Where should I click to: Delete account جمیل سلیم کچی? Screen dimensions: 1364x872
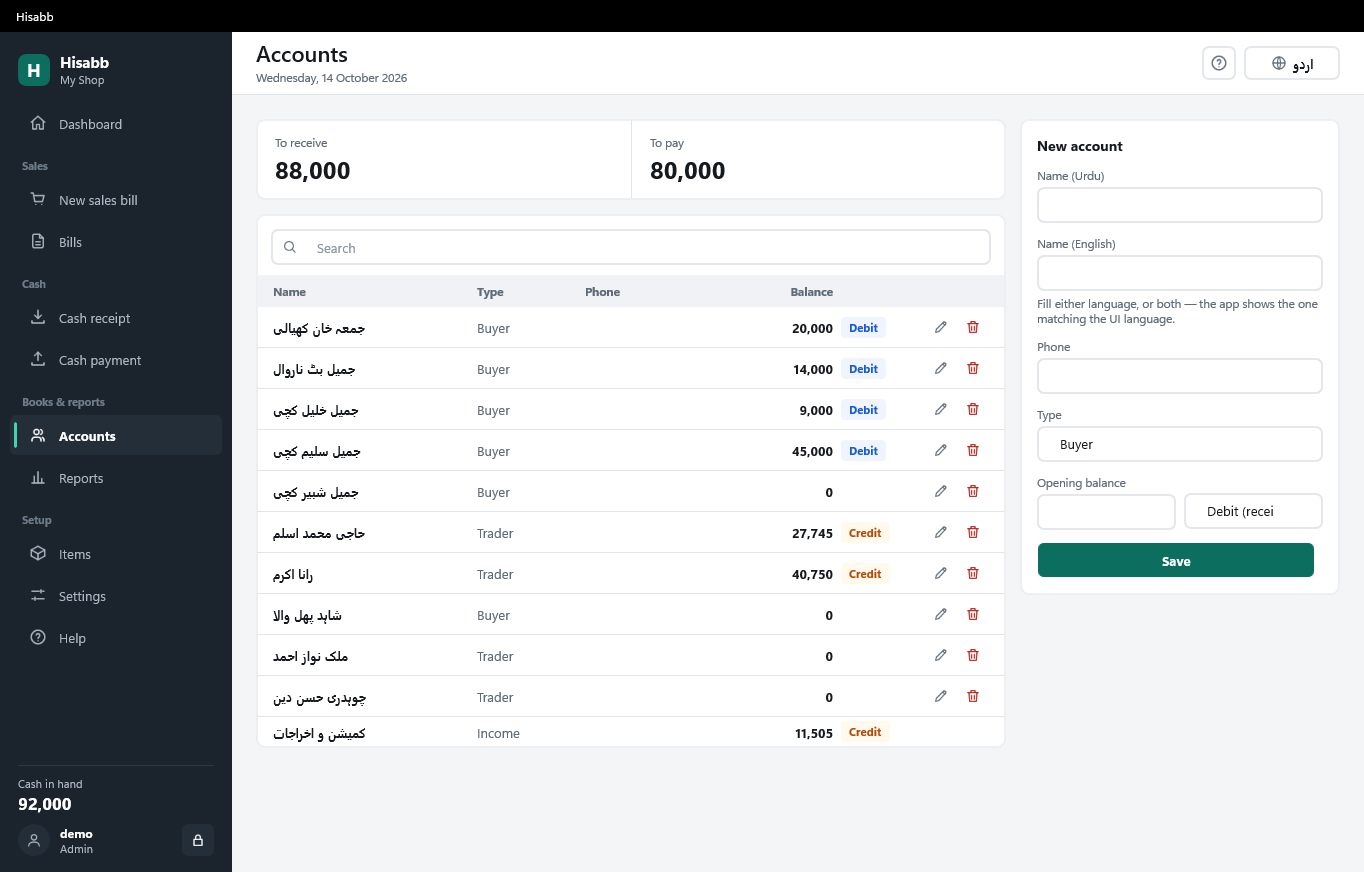point(973,450)
